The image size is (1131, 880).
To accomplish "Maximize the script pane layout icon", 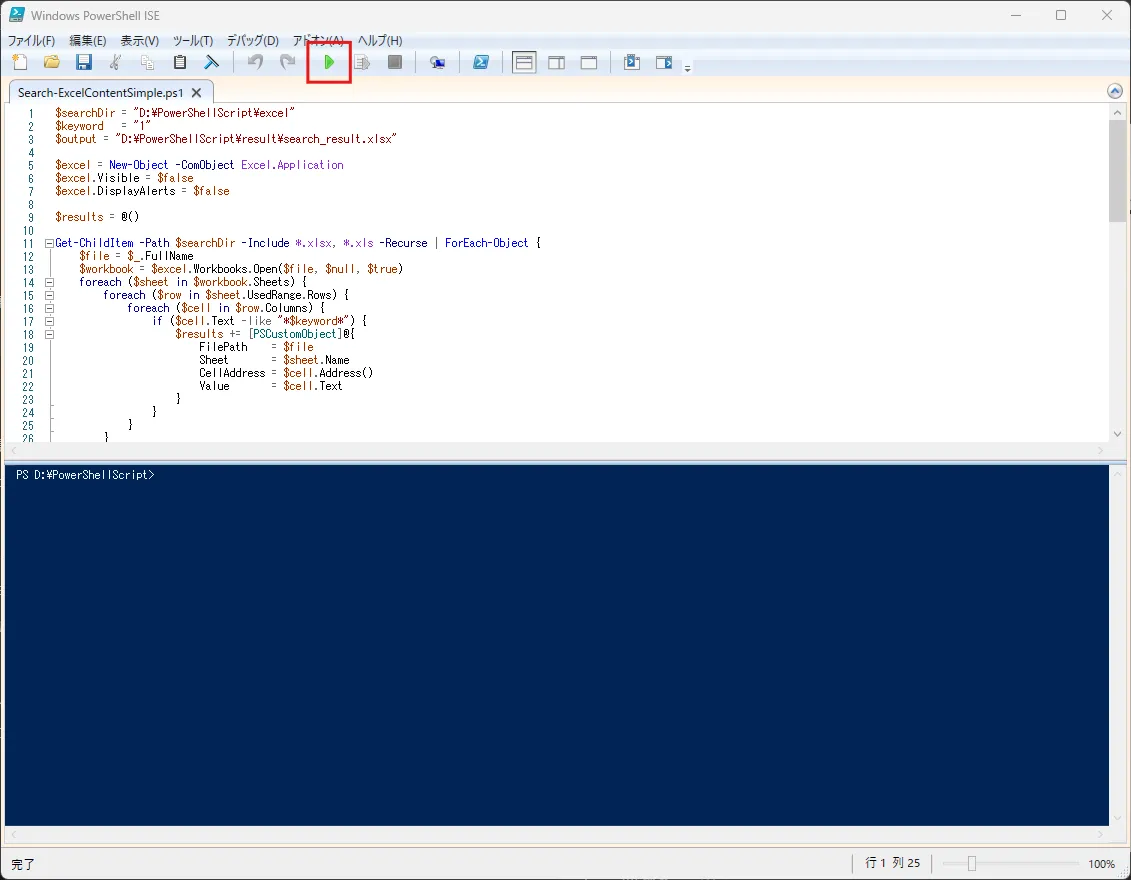I will coord(589,63).
